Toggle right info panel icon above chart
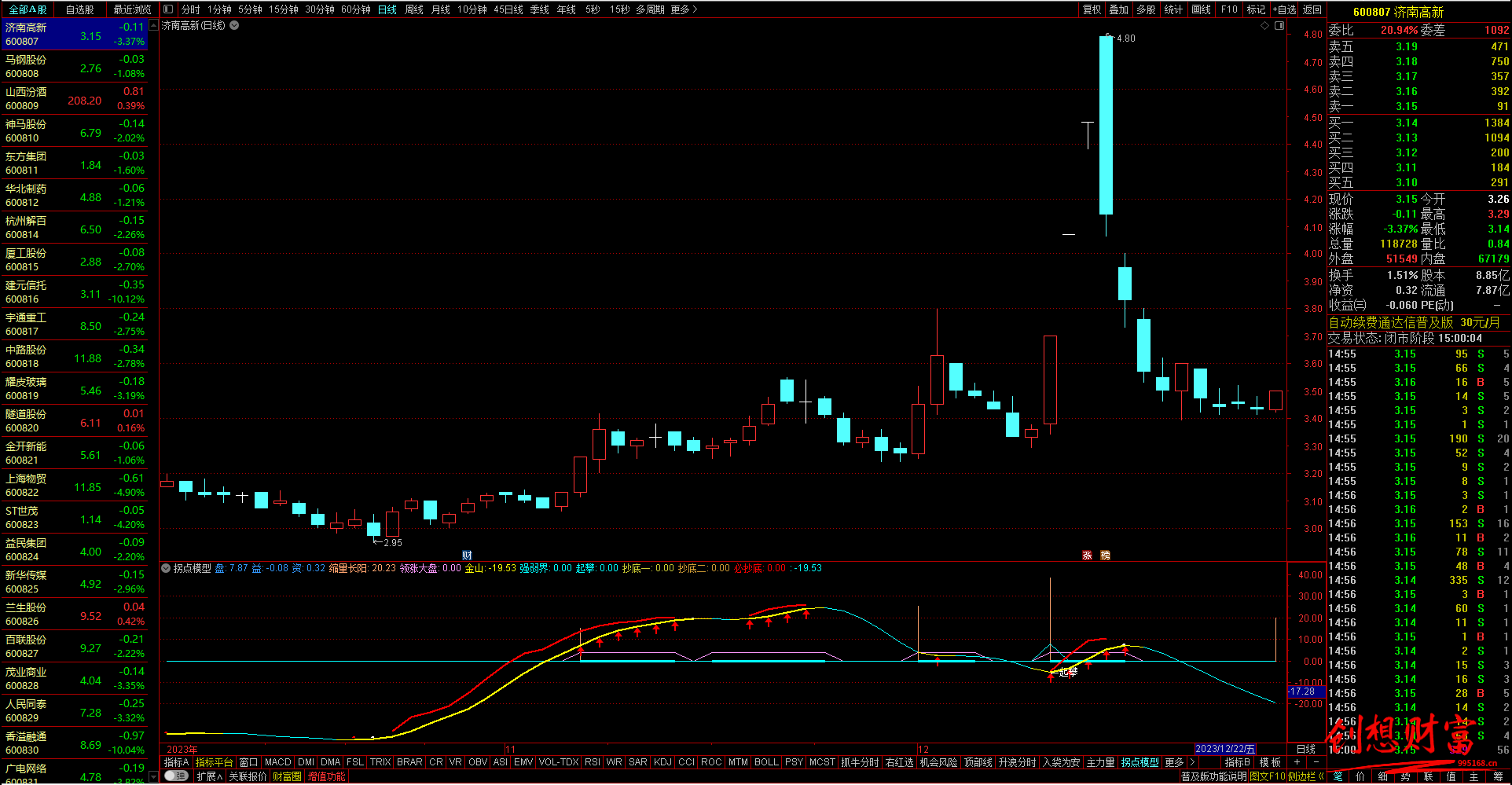Viewport: 1512px width, 785px height. pos(1279,26)
